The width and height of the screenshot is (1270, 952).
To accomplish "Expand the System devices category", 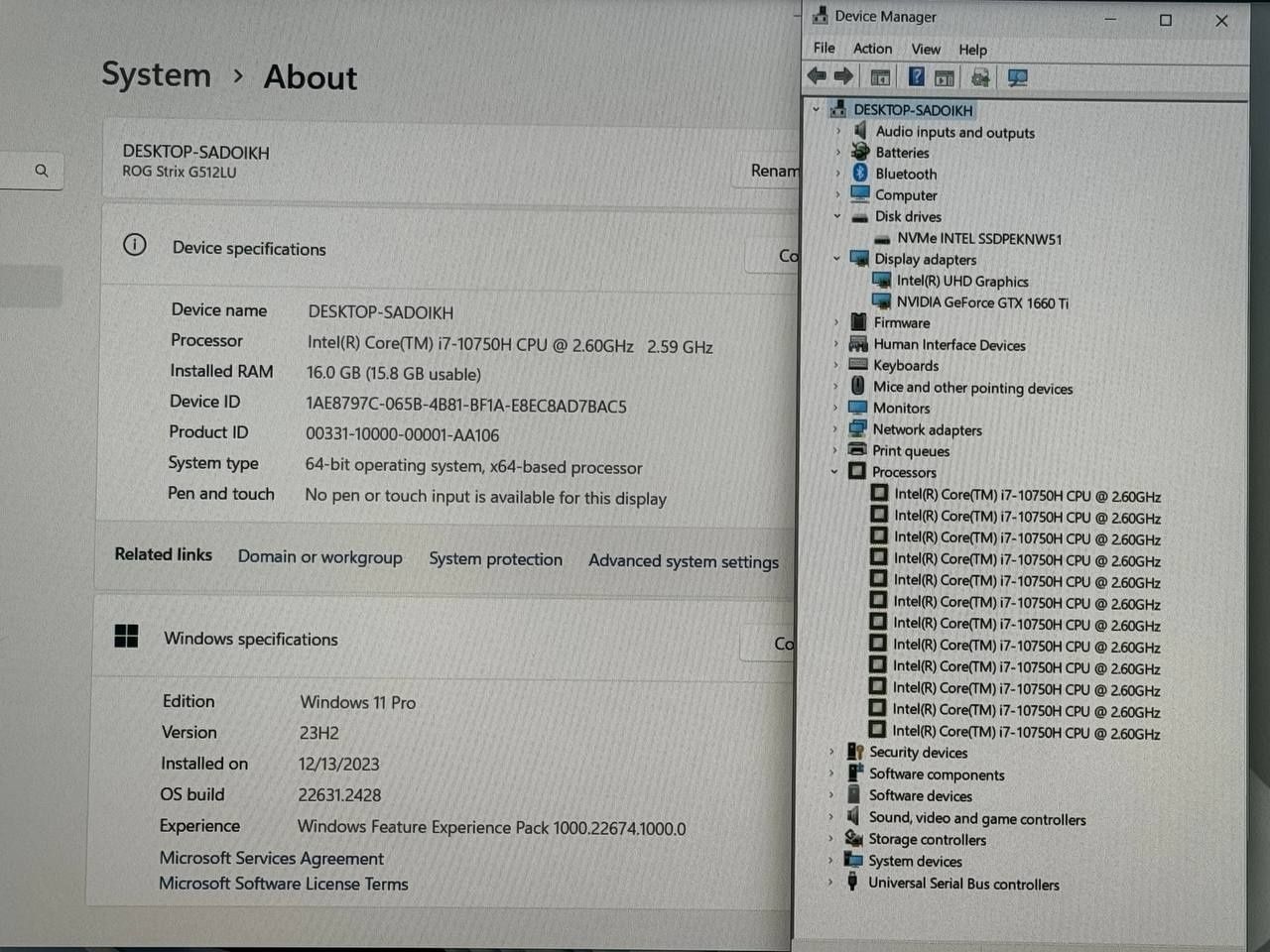I will point(830,860).
